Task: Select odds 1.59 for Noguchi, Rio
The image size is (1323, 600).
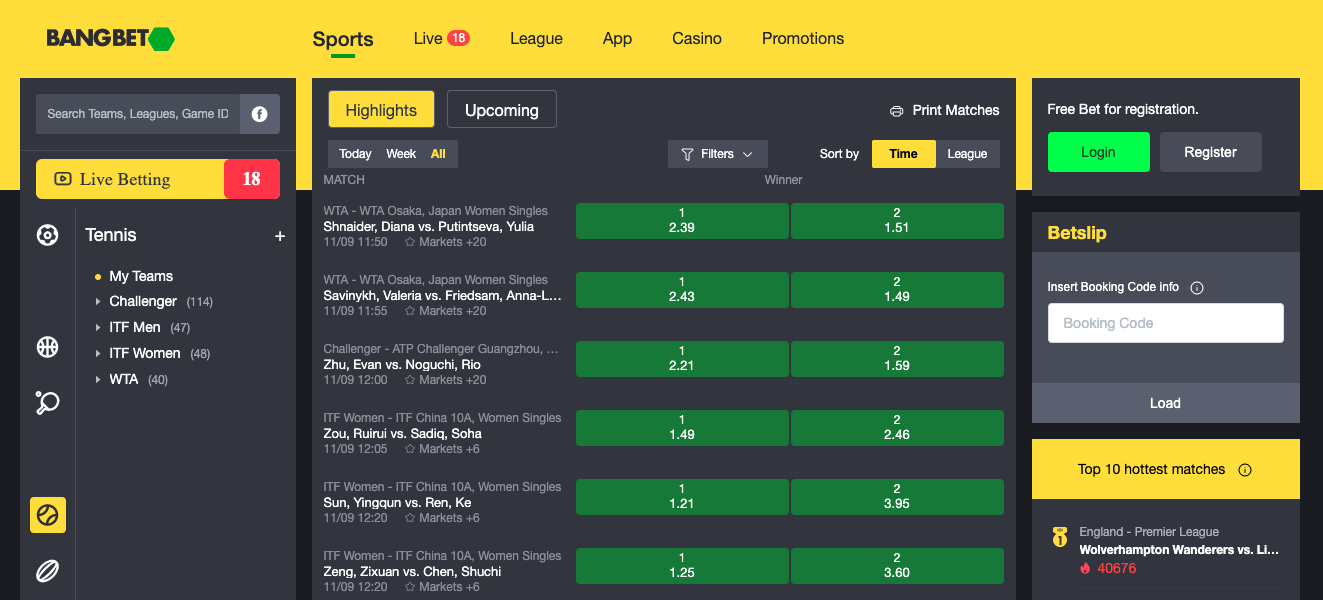Action: (897, 359)
